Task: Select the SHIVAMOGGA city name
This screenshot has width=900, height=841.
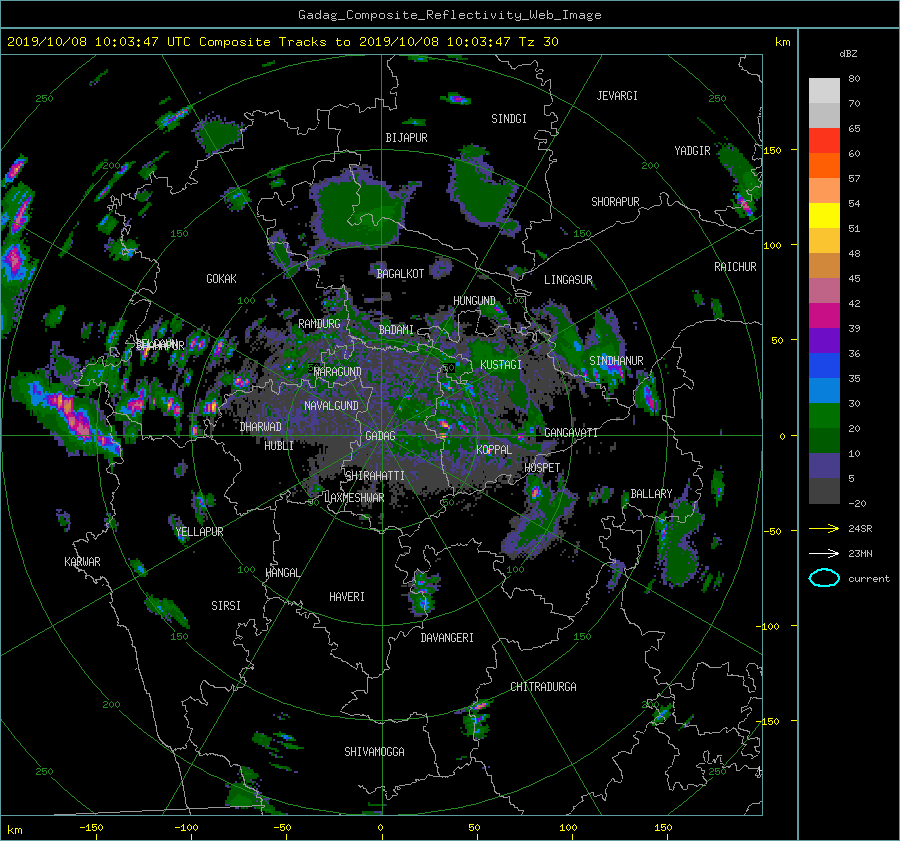Action: (374, 752)
